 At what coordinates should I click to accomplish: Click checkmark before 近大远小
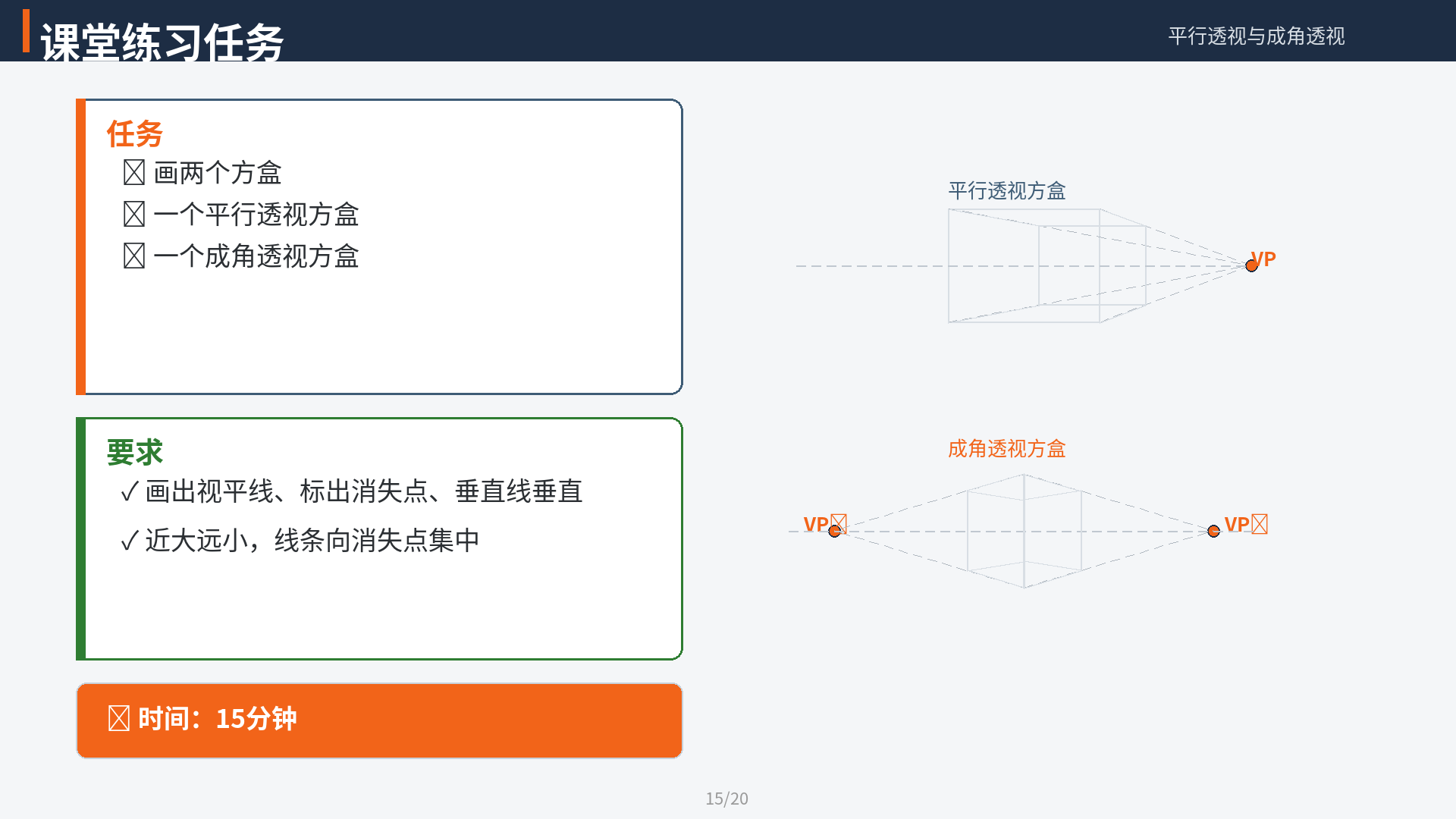point(130,541)
